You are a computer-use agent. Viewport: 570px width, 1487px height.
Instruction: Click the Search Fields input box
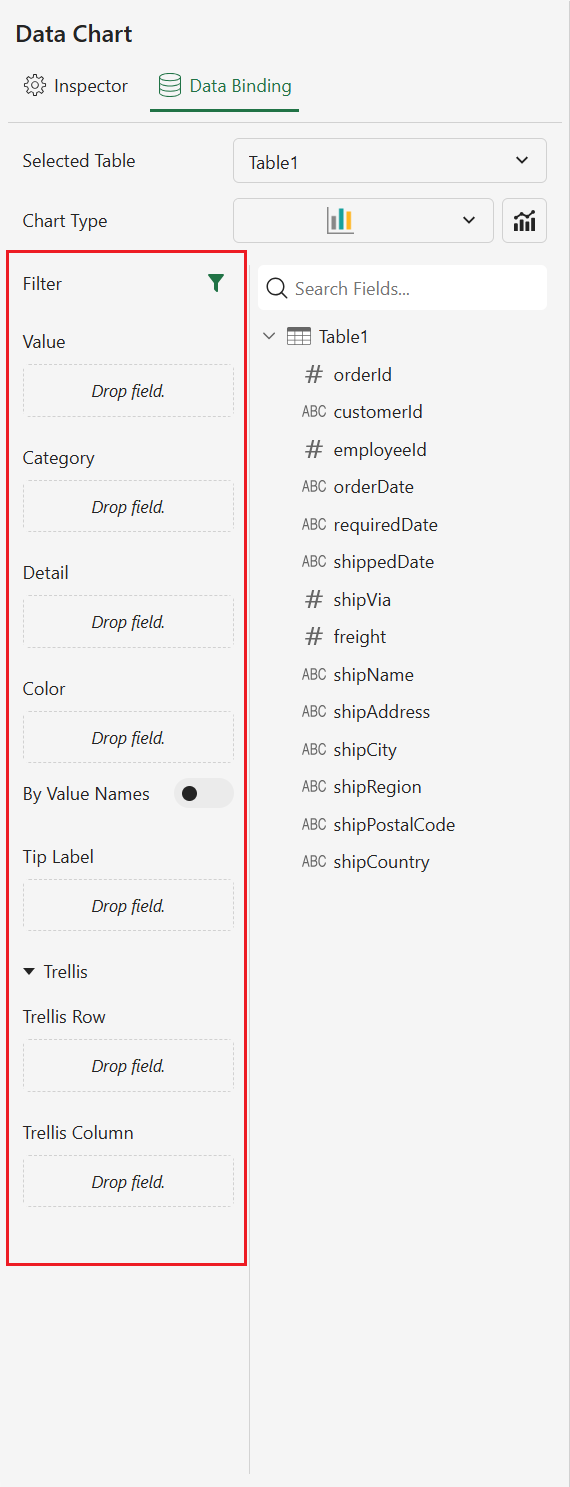(403, 289)
